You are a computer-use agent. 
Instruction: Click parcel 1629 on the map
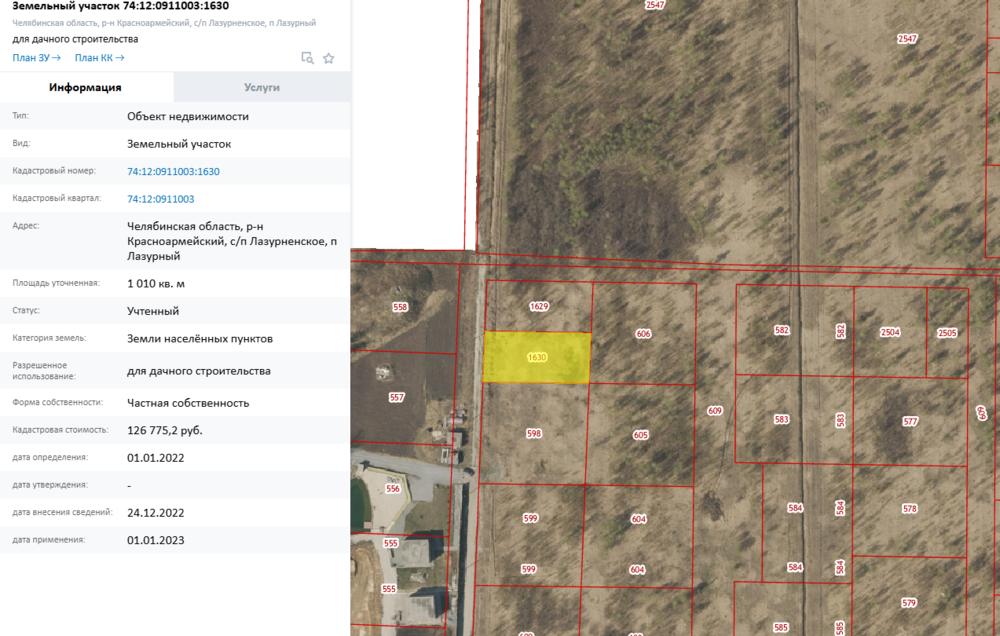point(539,306)
